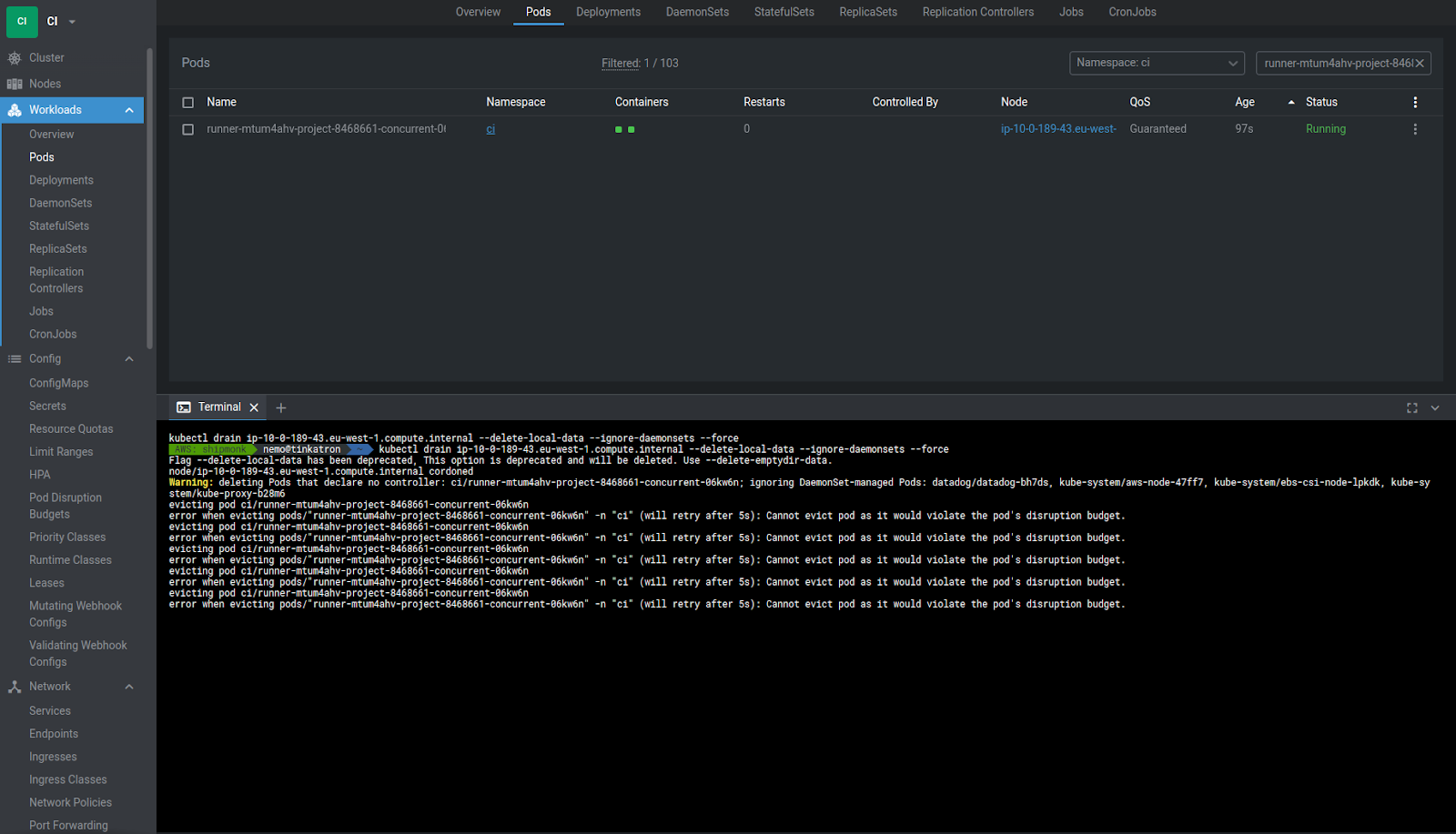The width and height of the screenshot is (1456, 834).
Task: Collapse the Config section chevron
Action: pyautogui.click(x=129, y=359)
